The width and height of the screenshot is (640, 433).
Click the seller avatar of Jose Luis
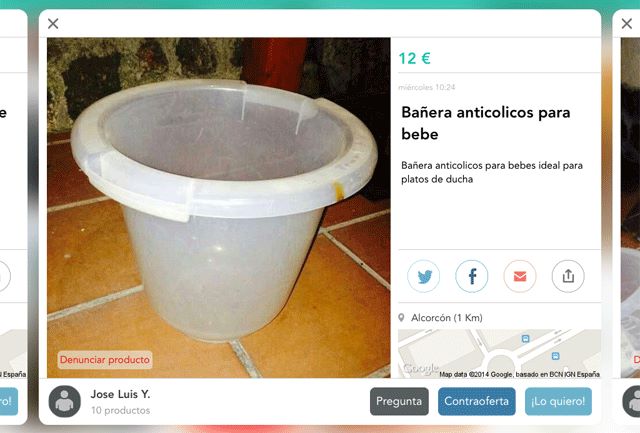(x=64, y=402)
